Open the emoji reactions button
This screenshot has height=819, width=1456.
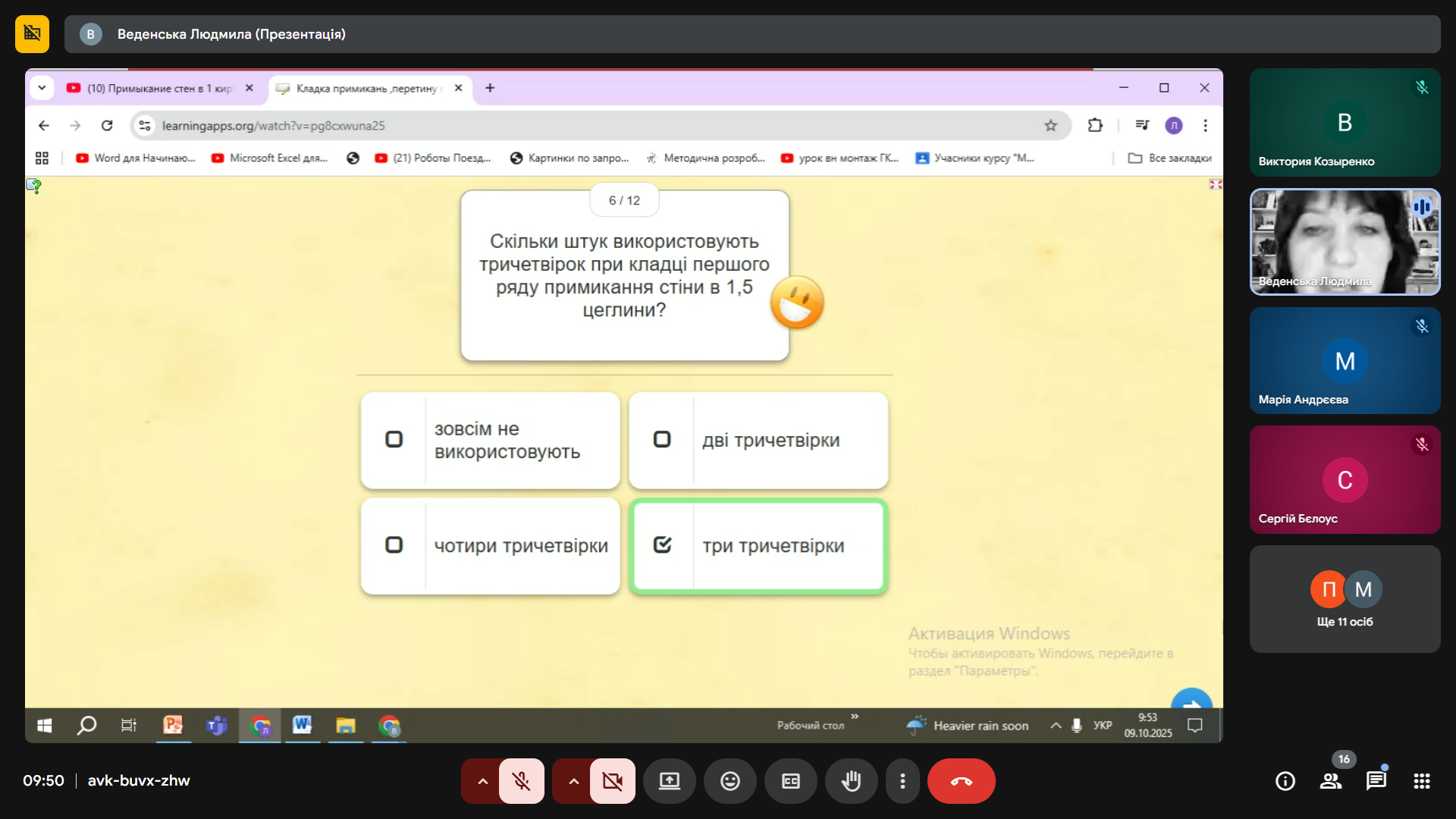pos(730,781)
